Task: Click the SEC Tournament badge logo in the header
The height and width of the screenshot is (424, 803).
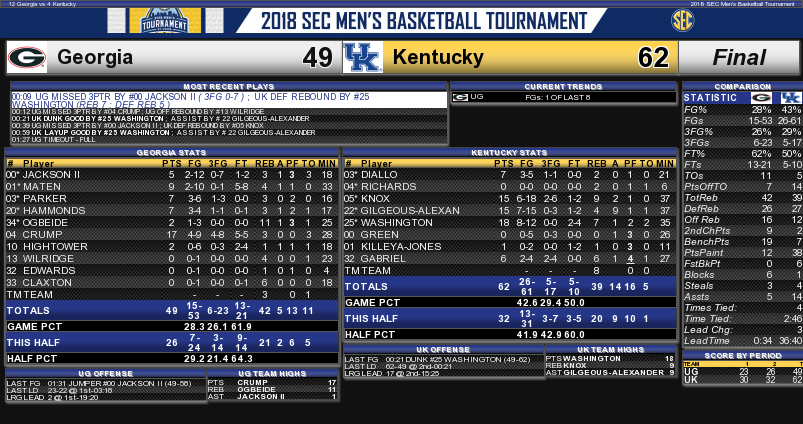Action: [x=165, y=20]
